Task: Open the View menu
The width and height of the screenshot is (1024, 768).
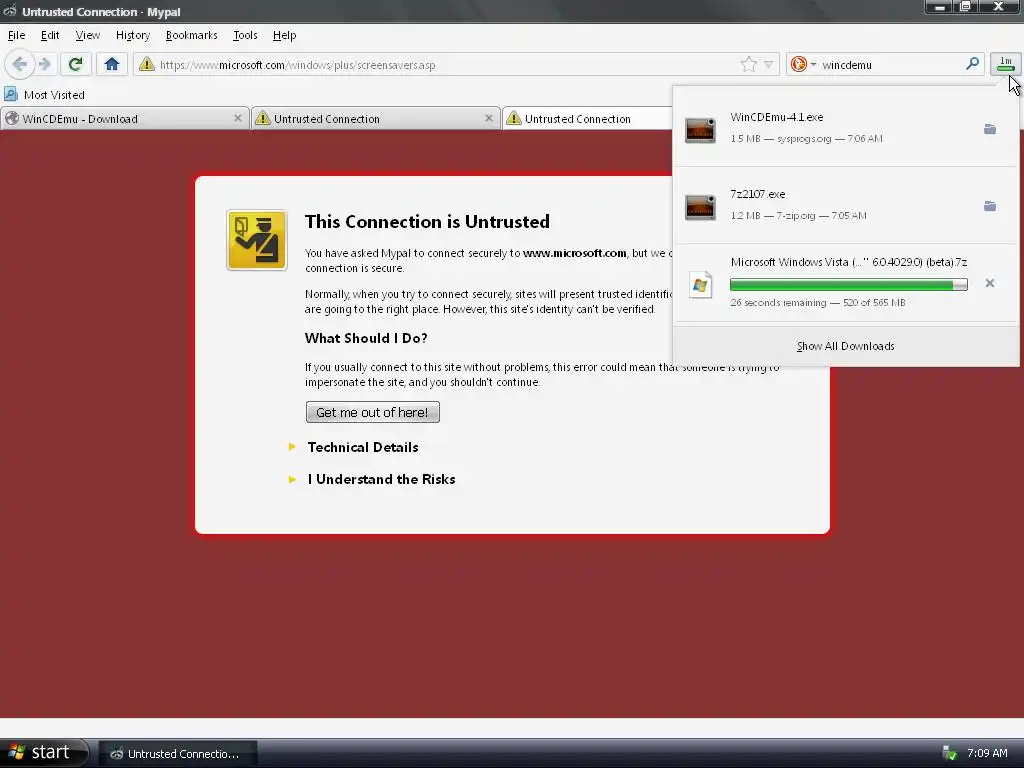Action: 88,35
